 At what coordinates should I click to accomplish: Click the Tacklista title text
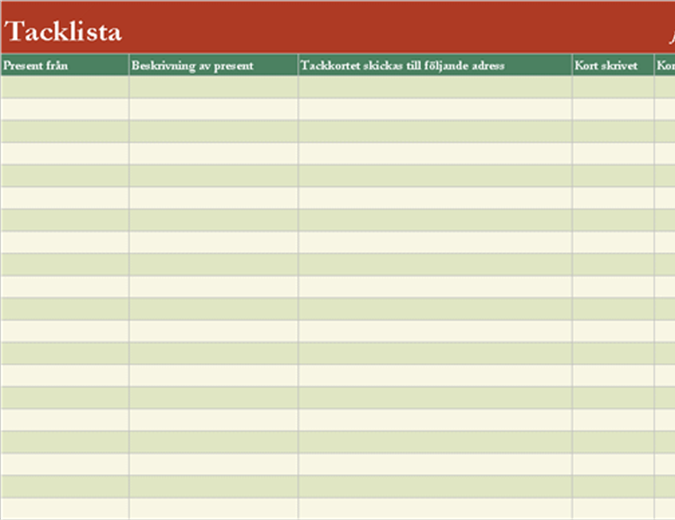pos(63,32)
